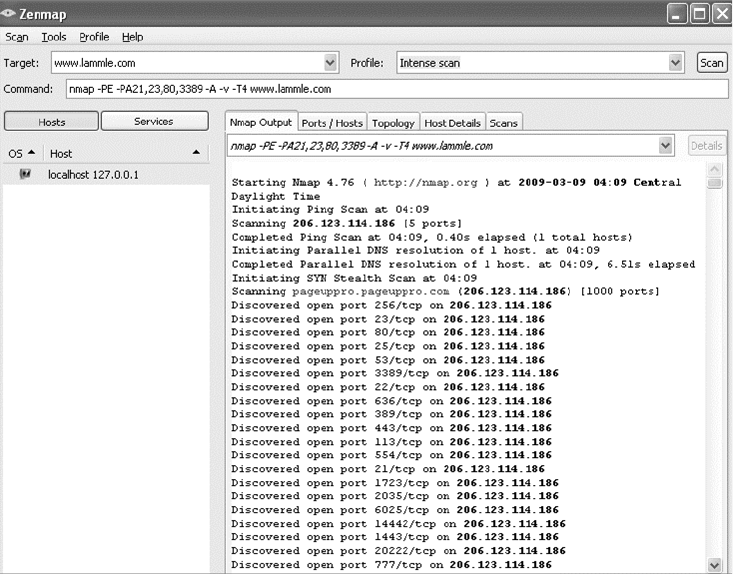Image resolution: width=733 pixels, height=574 pixels.
Task: Click the Zenmap eye icon in the title bar
Action: pos(8,13)
